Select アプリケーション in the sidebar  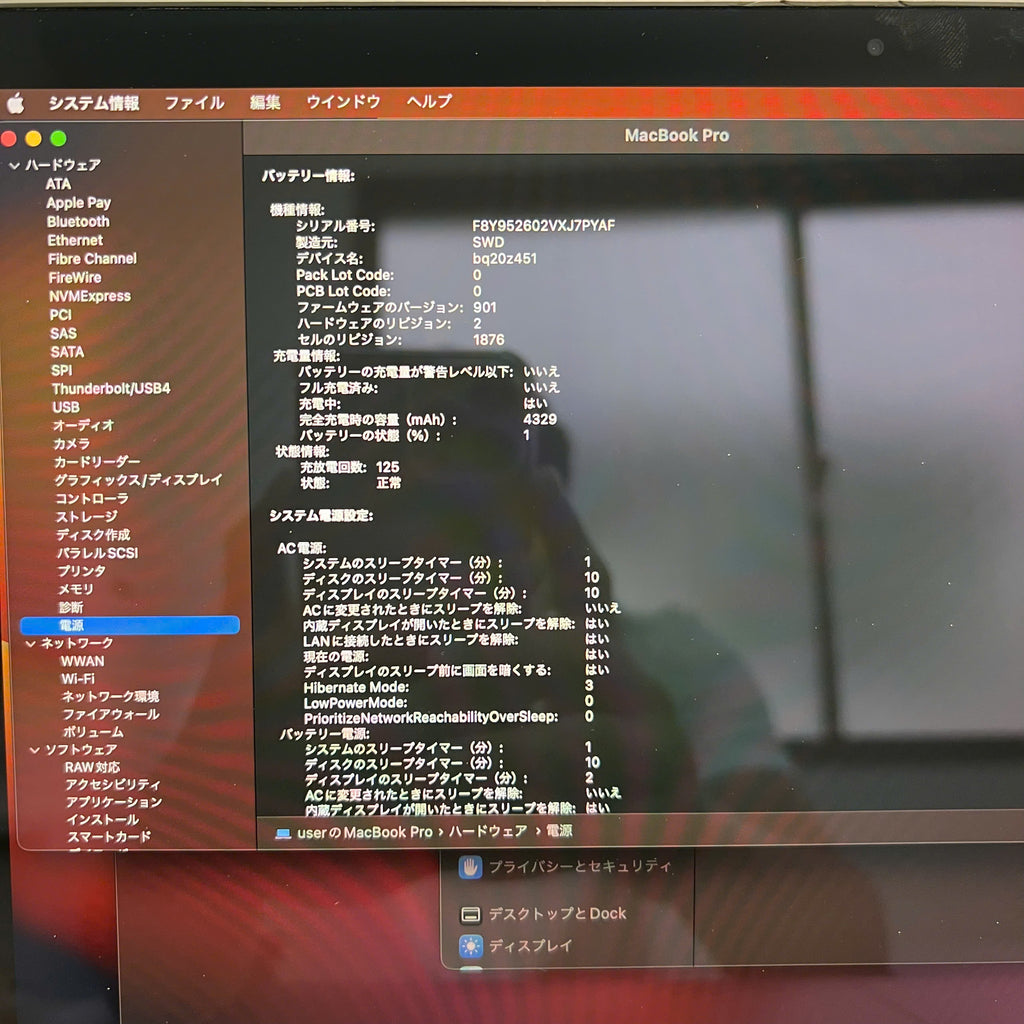point(114,803)
